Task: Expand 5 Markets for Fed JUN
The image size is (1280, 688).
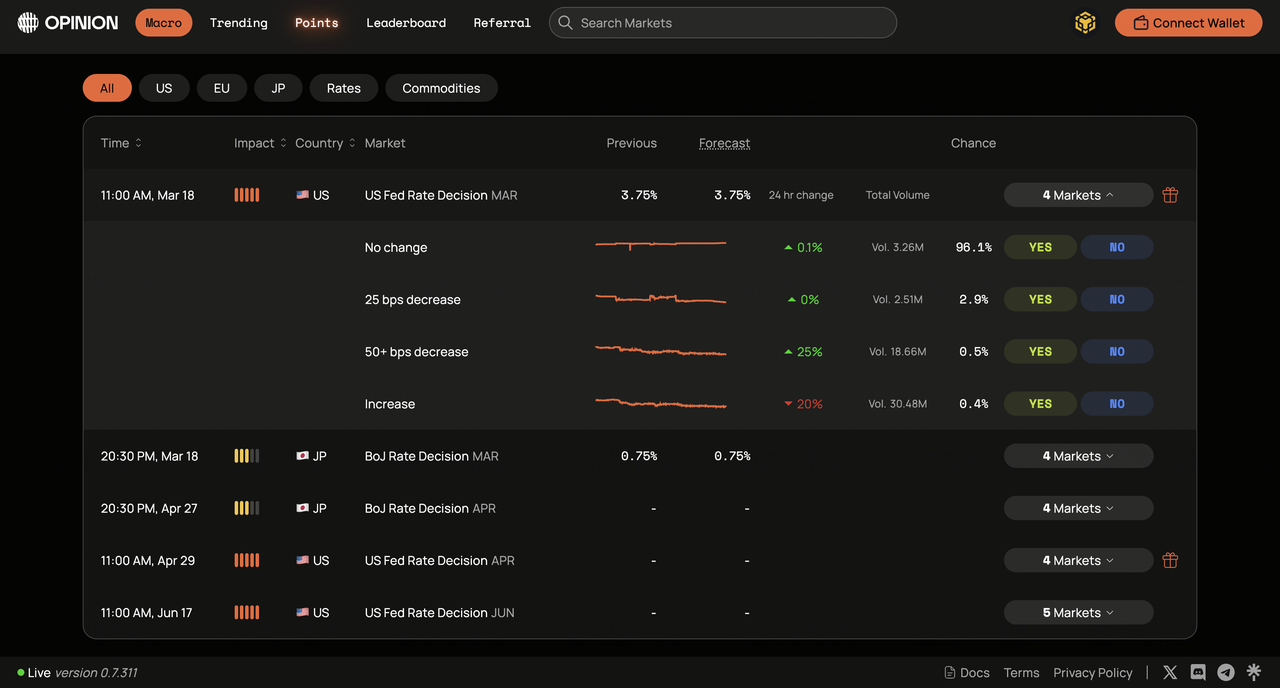Action: point(1078,613)
